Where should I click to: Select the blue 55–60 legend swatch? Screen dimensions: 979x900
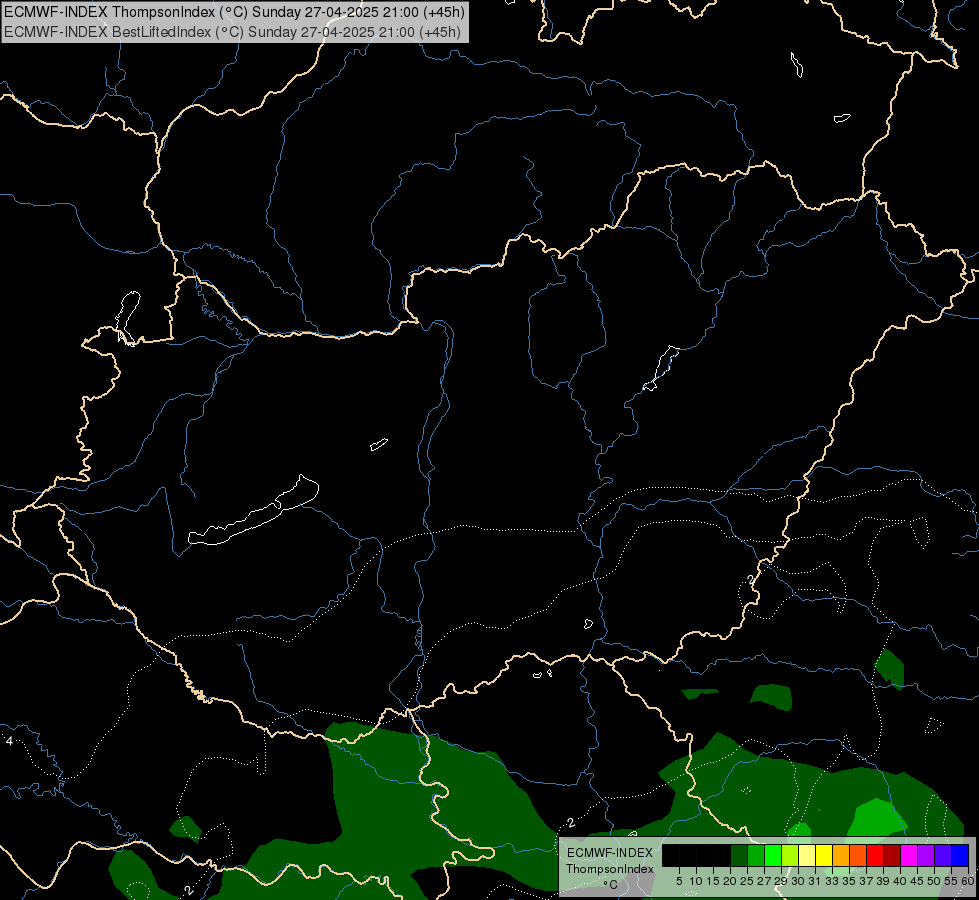point(960,855)
